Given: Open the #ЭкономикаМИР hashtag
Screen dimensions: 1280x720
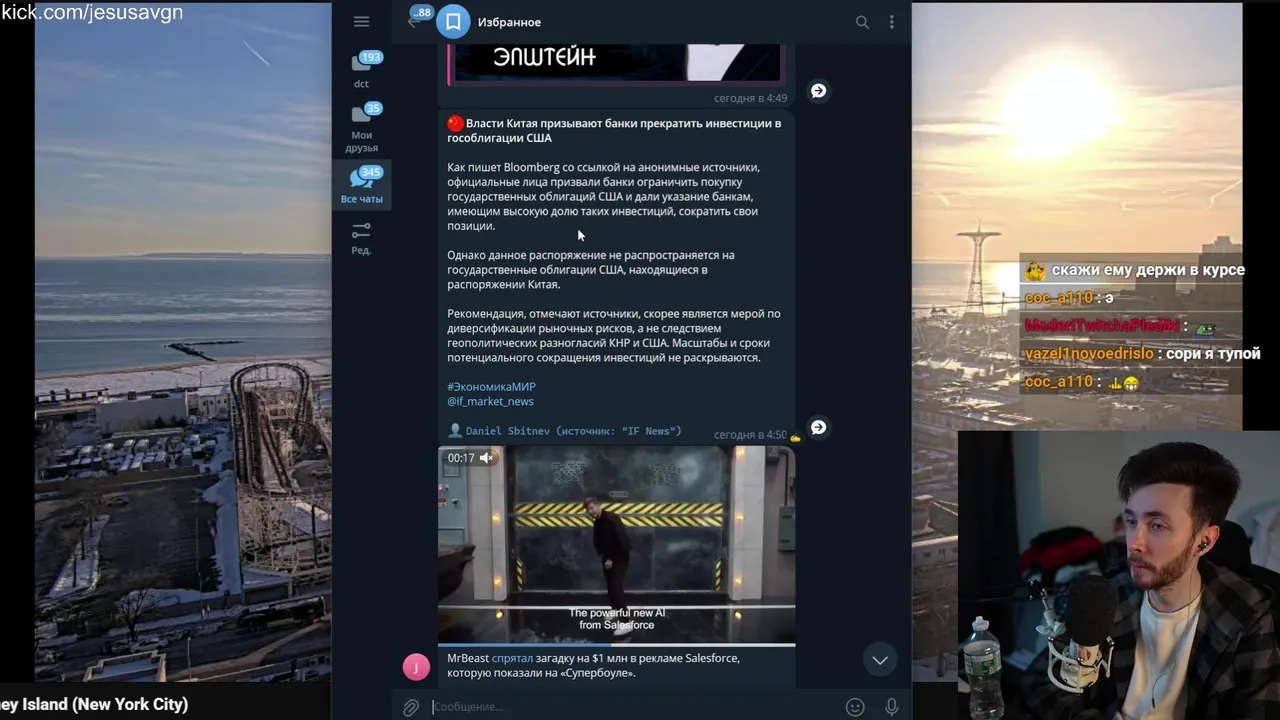Looking at the screenshot, I should (491, 387).
